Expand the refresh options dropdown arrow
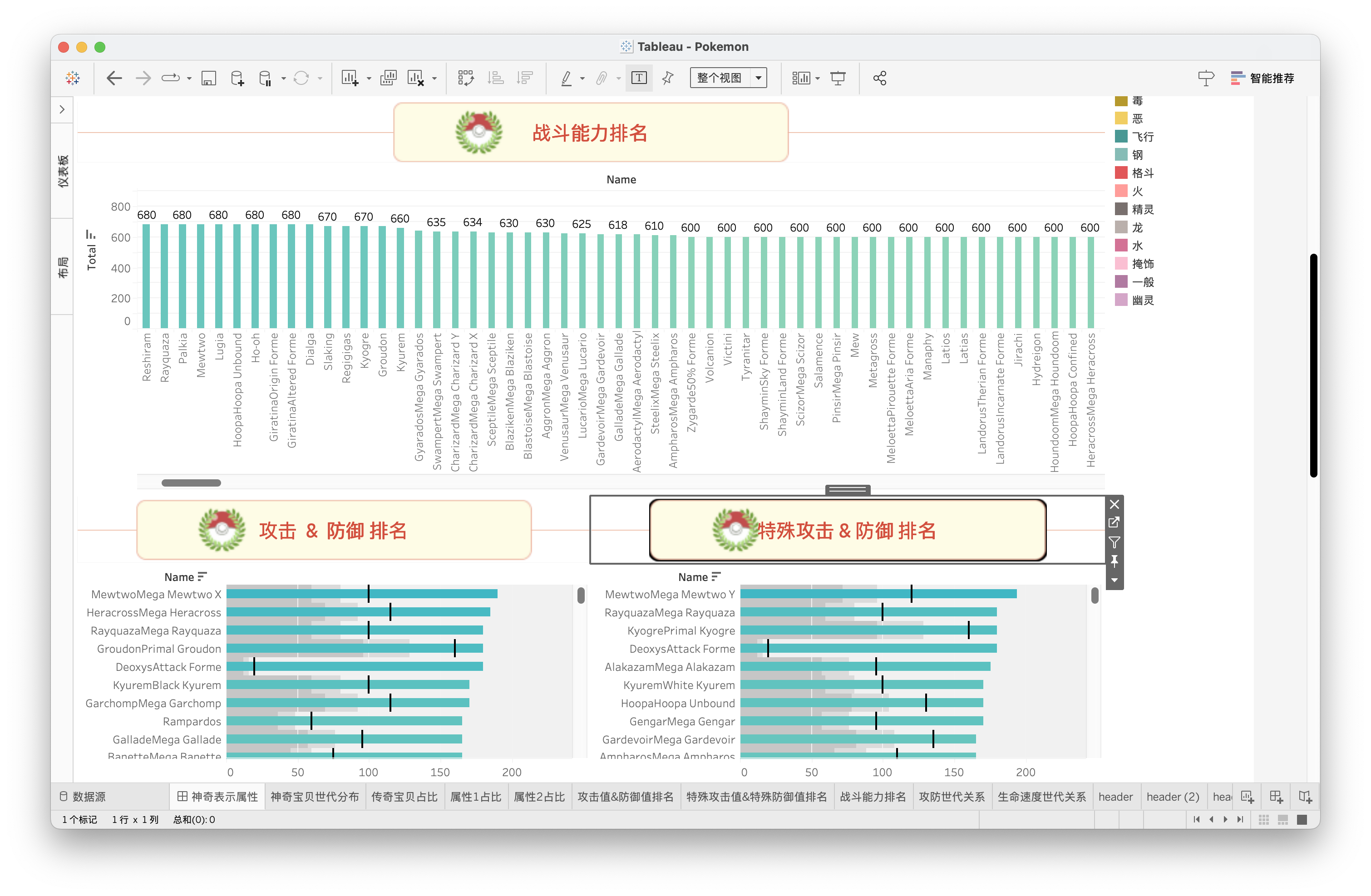1371x896 pixels. point(320,79)
